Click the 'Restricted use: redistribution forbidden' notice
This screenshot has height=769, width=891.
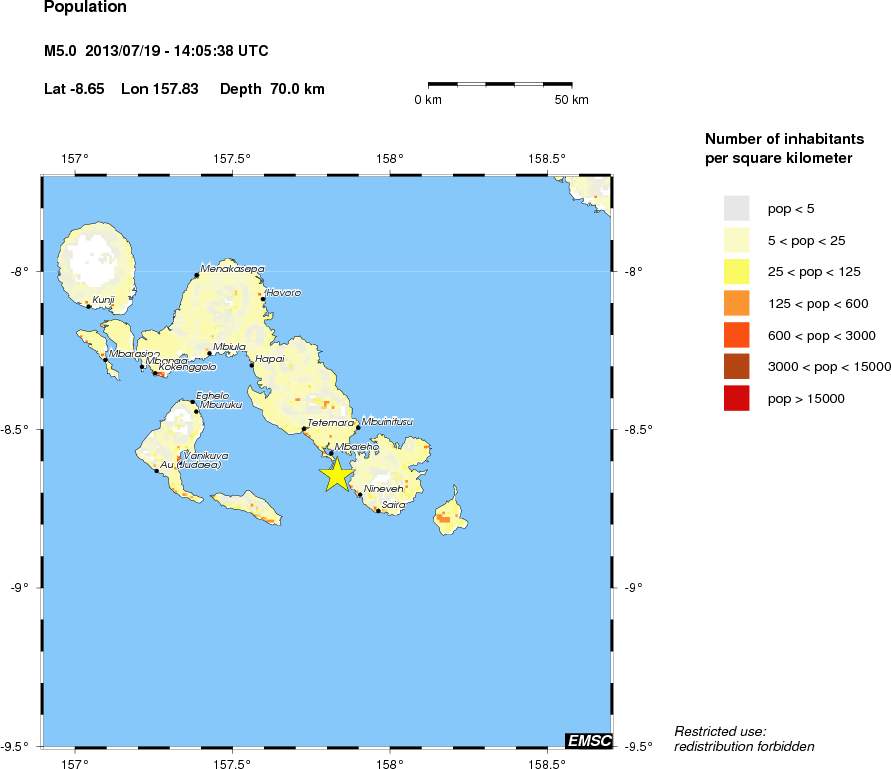tap(744, 739)
